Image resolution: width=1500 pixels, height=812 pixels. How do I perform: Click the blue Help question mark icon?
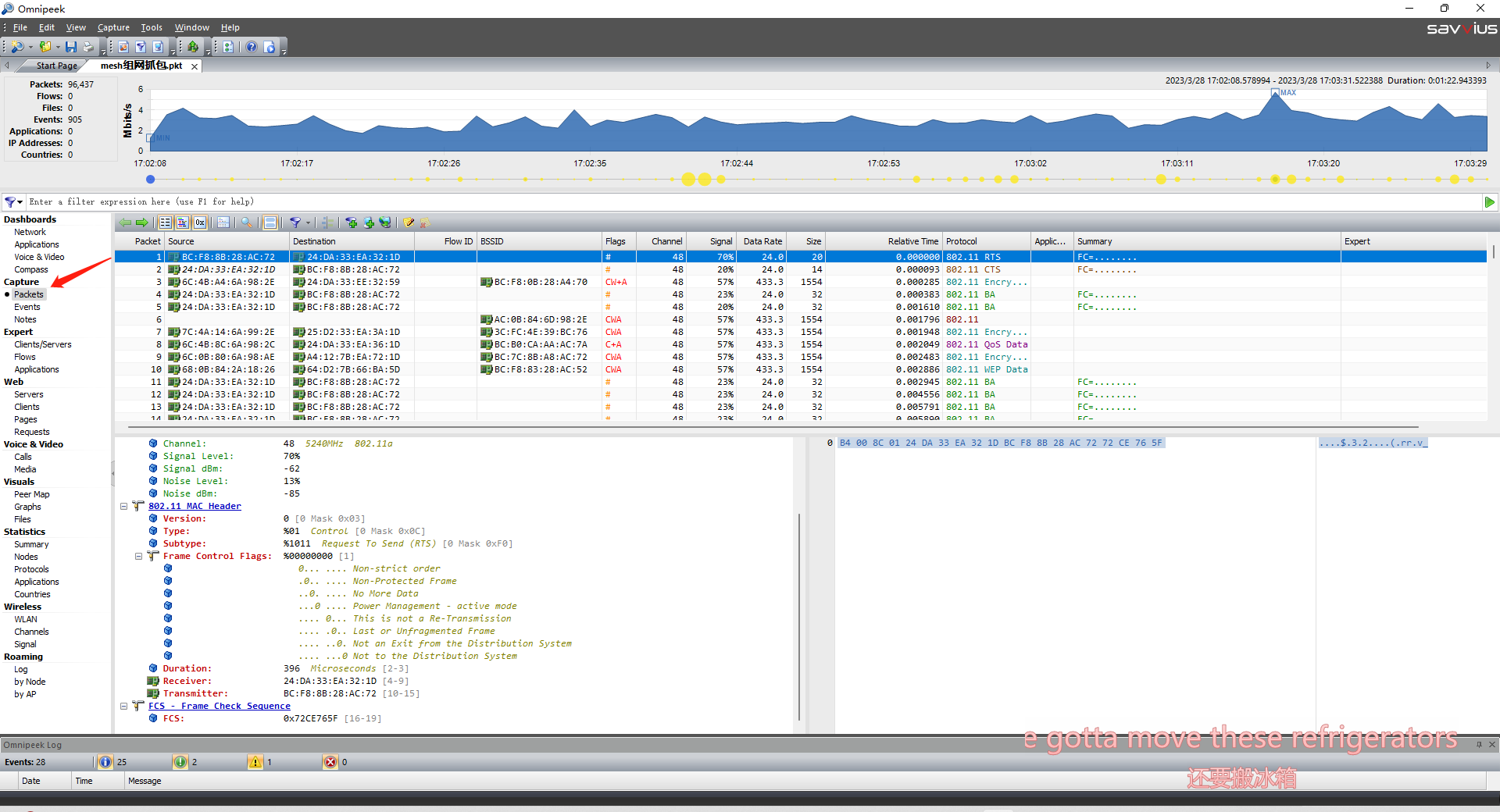click(252, 47)
